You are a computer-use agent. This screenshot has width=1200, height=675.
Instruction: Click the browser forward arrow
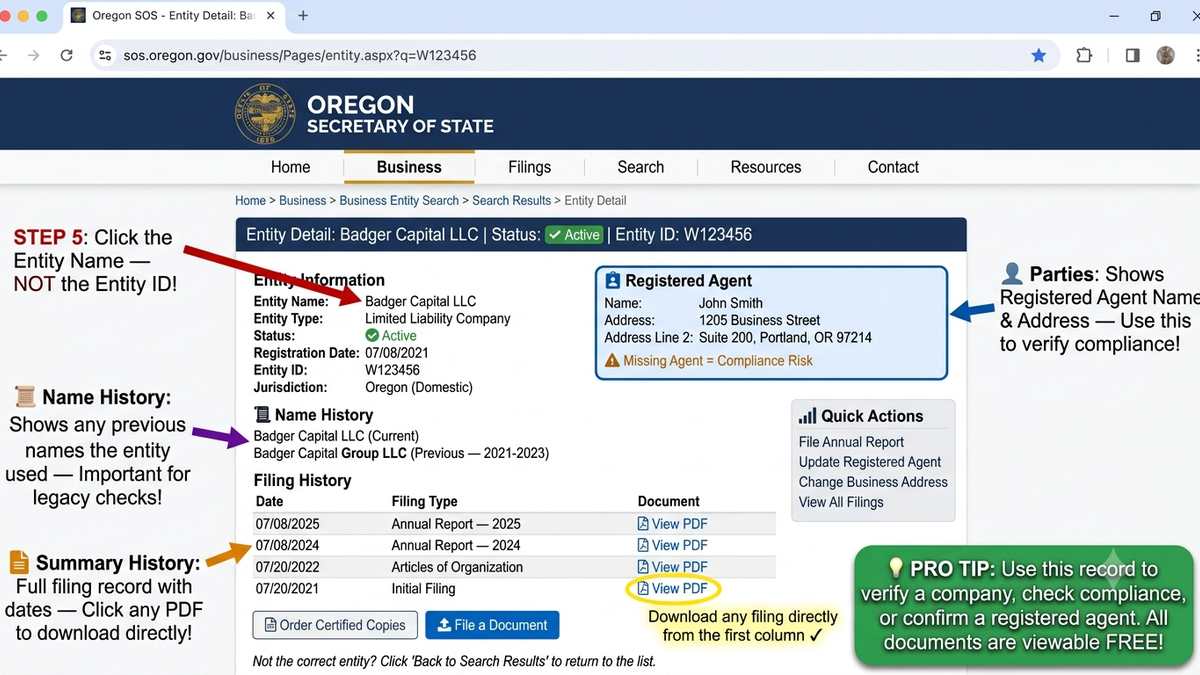(x=34, y=55)
